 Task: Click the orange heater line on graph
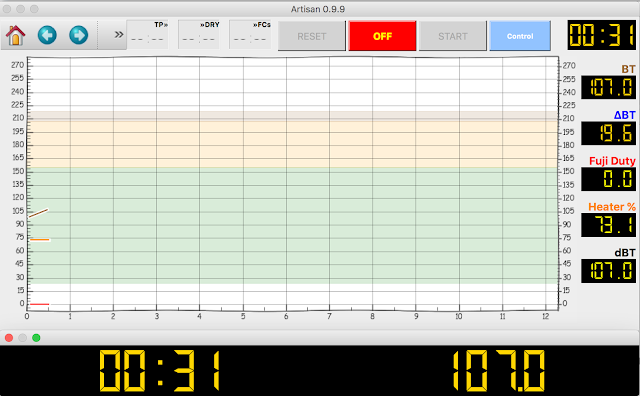pos(40,240)
